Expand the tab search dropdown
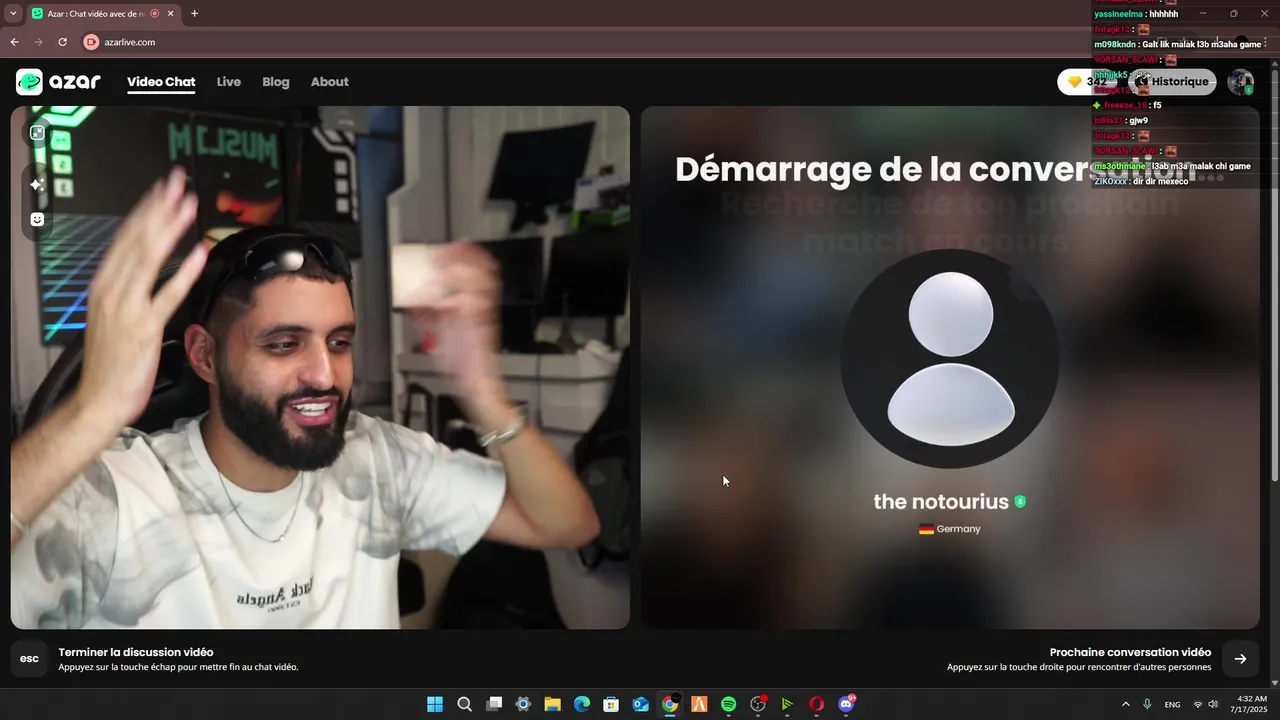The height and width of the screenshot is (720, 1280). (x=13, y=14)
